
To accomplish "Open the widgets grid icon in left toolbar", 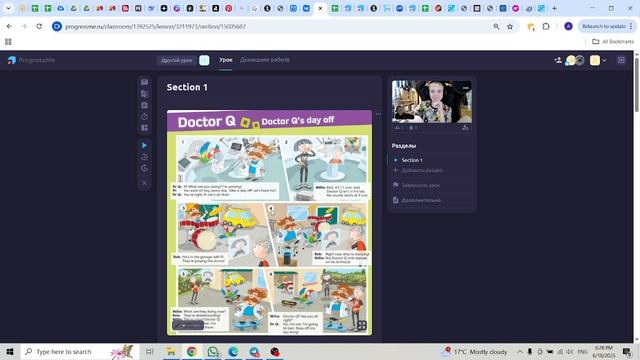I will [x=144, y=128].
